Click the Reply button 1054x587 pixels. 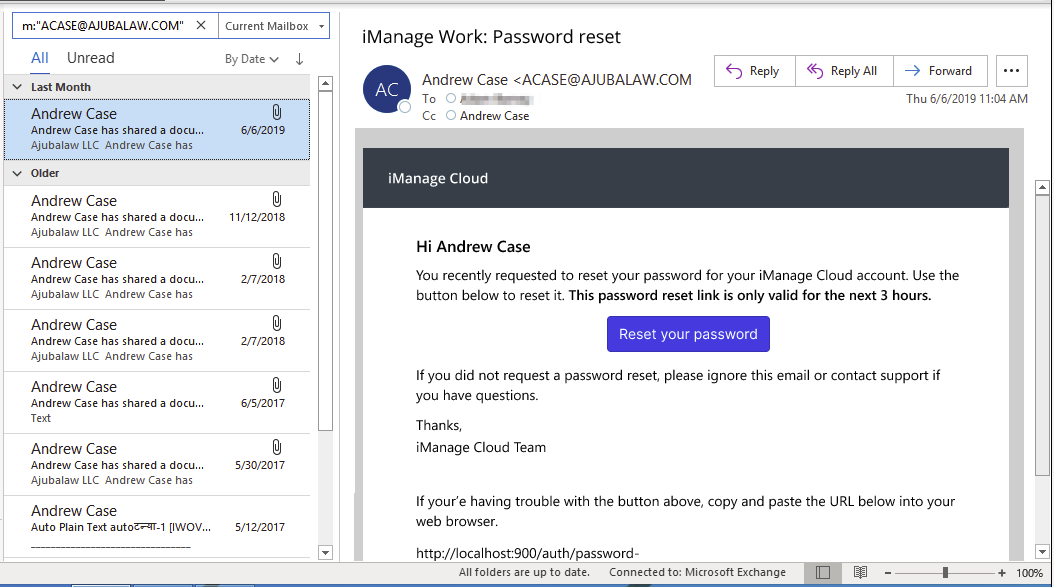754,71
